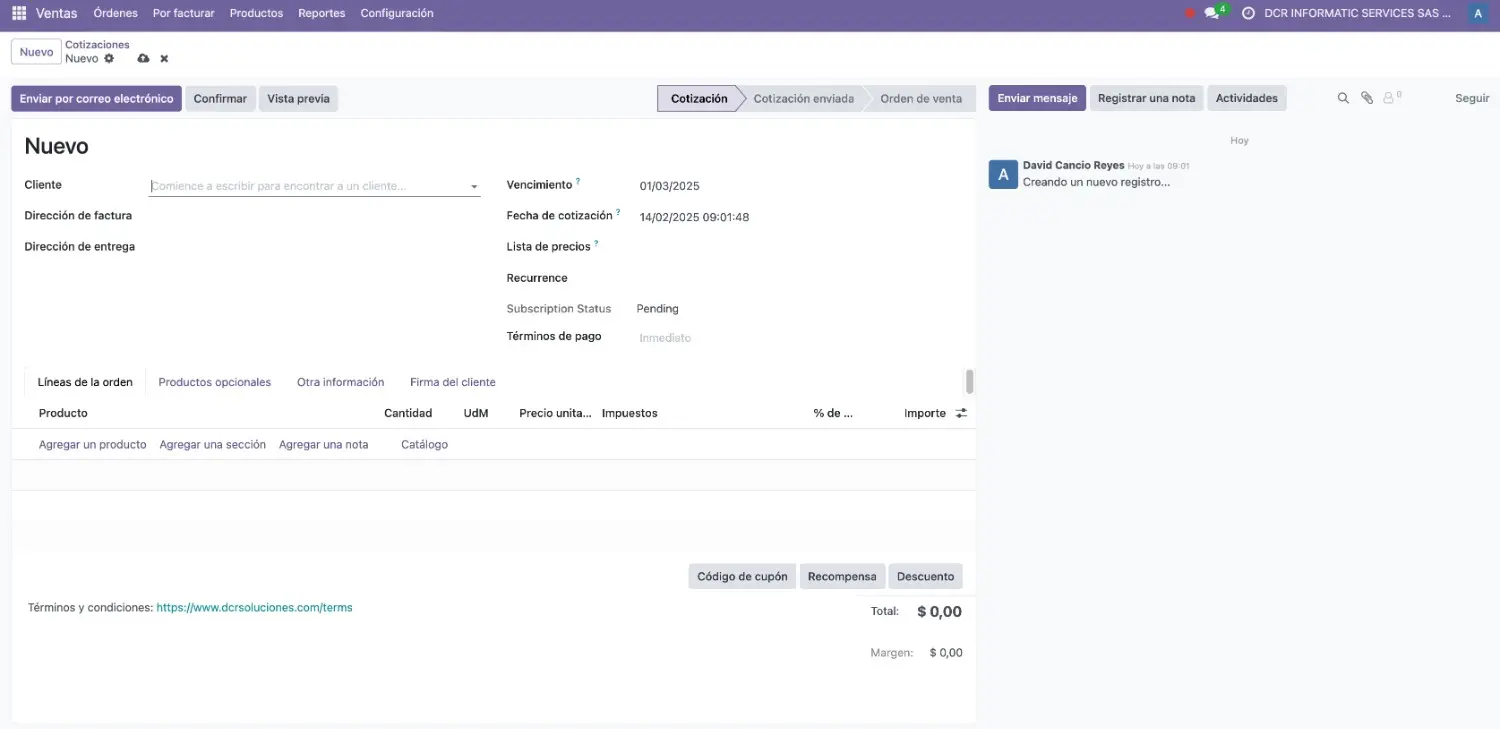1500x729 pixels.
Task: Click the form's vertical scrollbar handle
Action: pyautogui.click(x=969, y=381)
